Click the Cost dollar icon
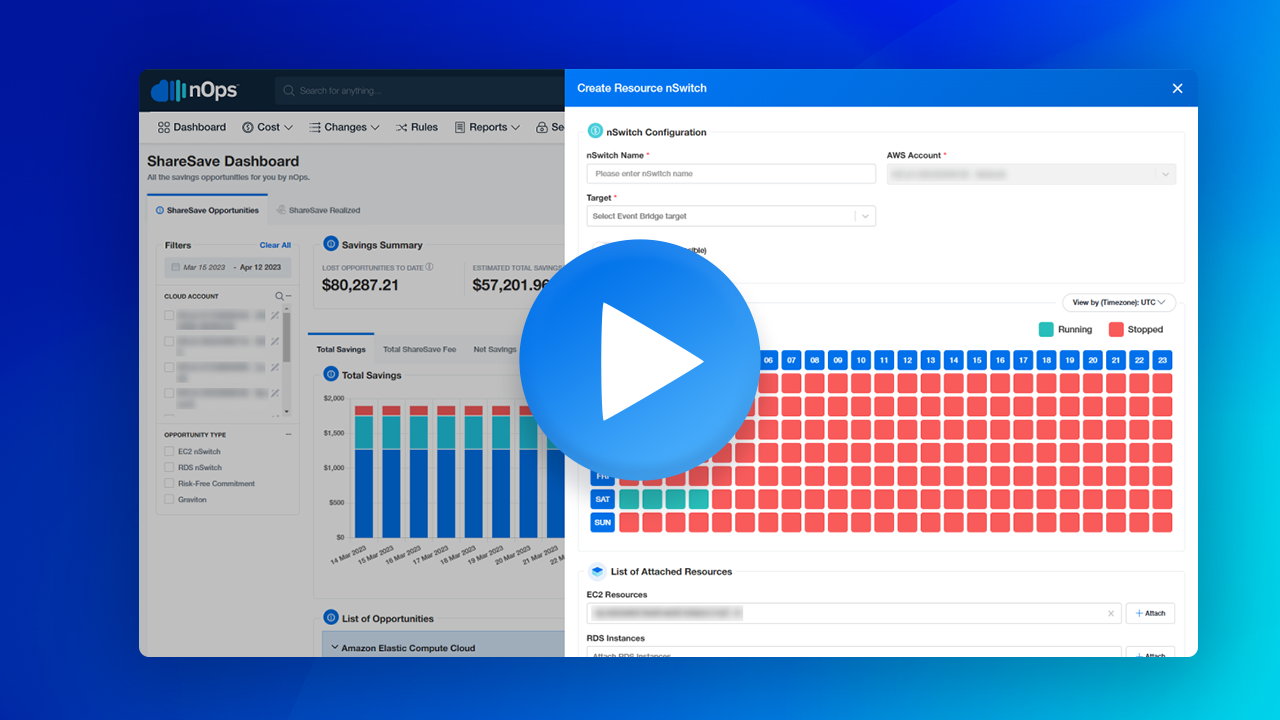 248,127
